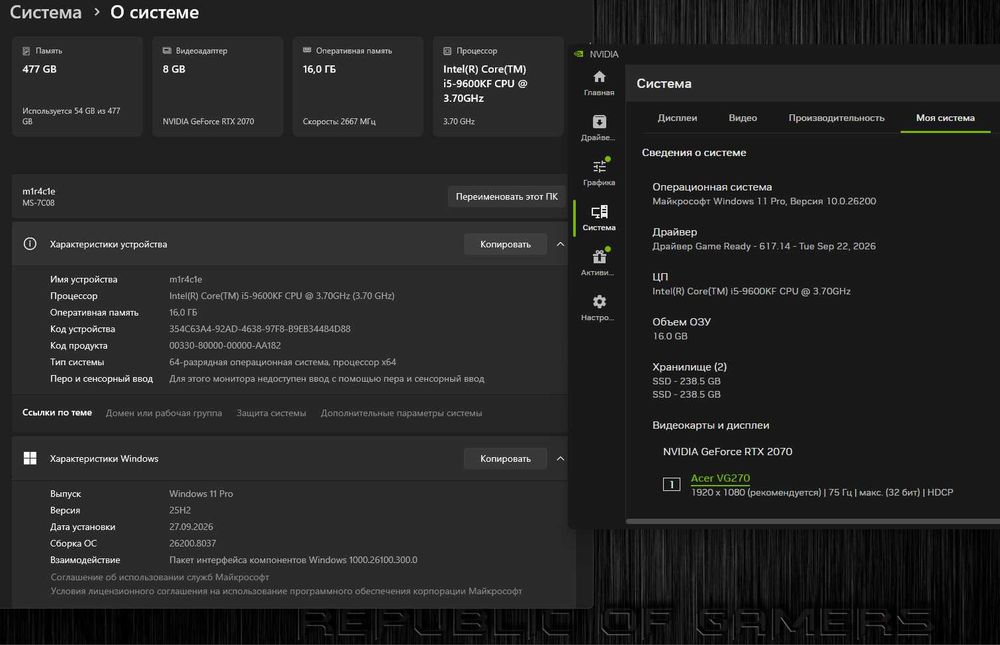Click the info icon beside Характеристики устройства
Image resolution: width=1000 pixels, height=645 pixels.
30,244
